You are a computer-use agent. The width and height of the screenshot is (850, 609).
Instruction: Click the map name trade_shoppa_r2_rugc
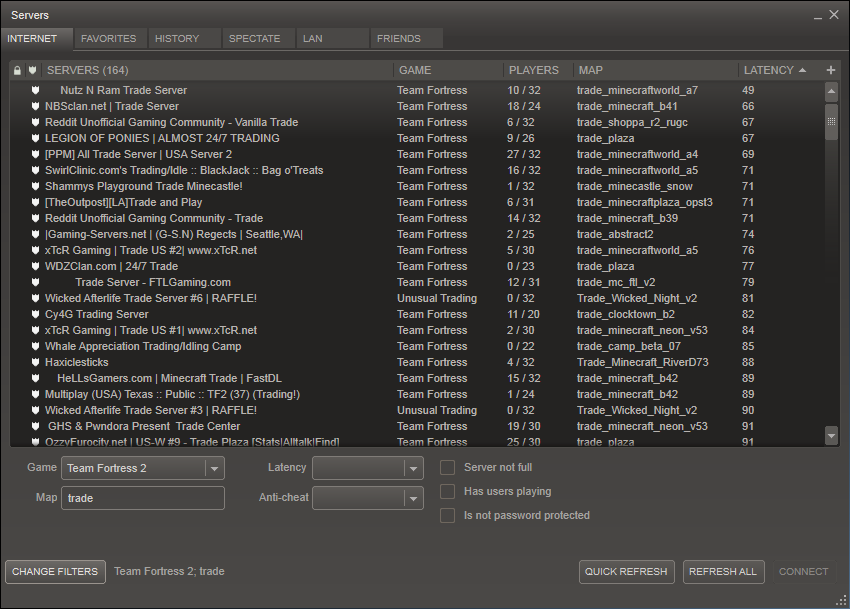(x=632, y=122)
